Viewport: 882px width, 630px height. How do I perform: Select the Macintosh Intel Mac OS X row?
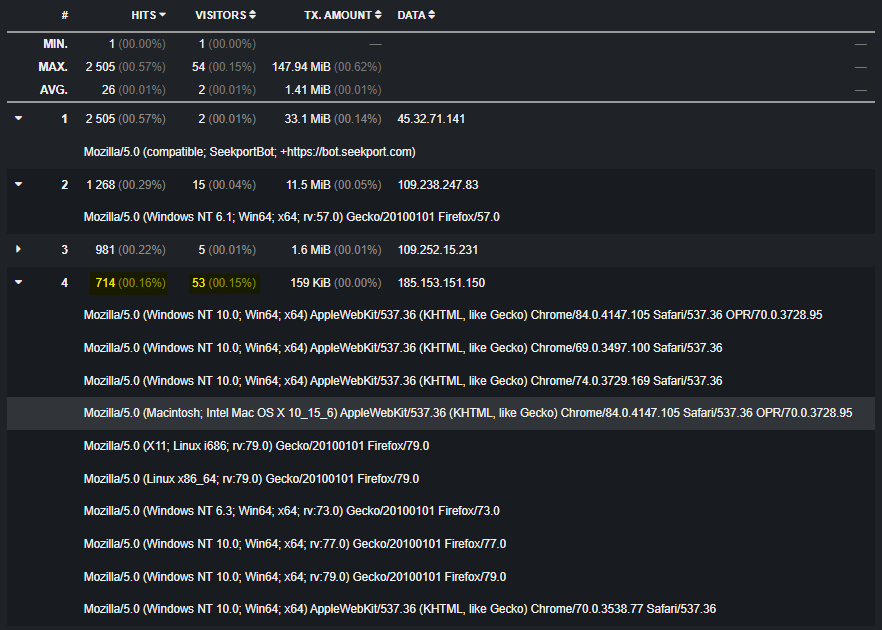pyautogui.click(x=468, y=413)
